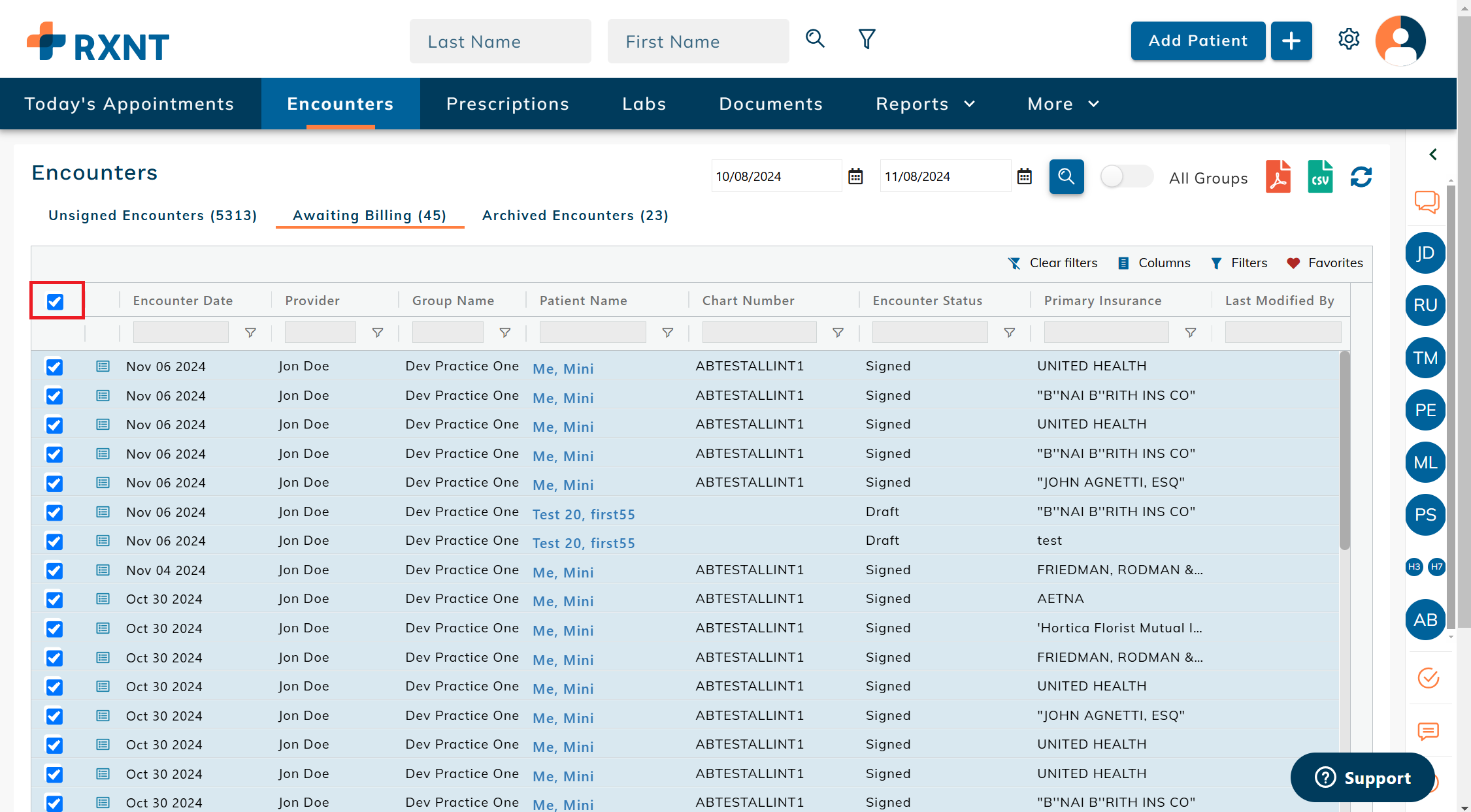Viewport: 1471px width, 812px height.
Task: Open the end date calendar picker
Action: [x=1025, y=176]
